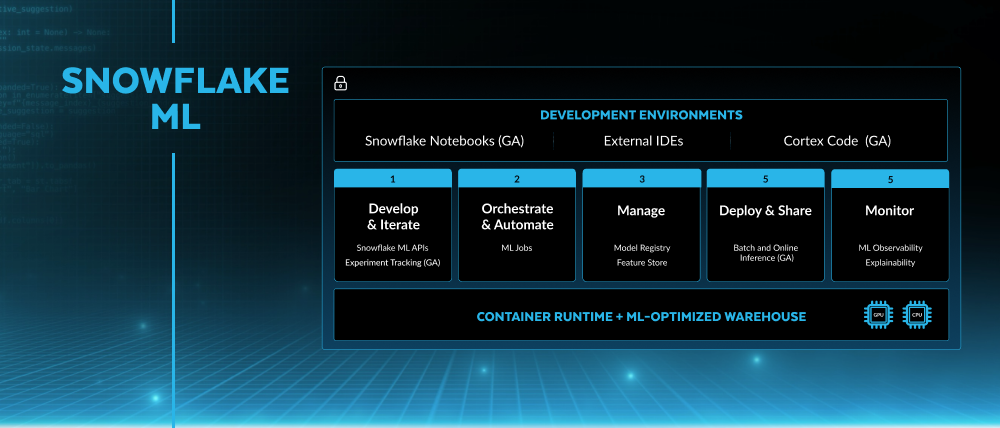This screenshot has width=1000, height=428.
Task: Click the lock icon atop the diagram panel
Action: click(x=340, y=84)
